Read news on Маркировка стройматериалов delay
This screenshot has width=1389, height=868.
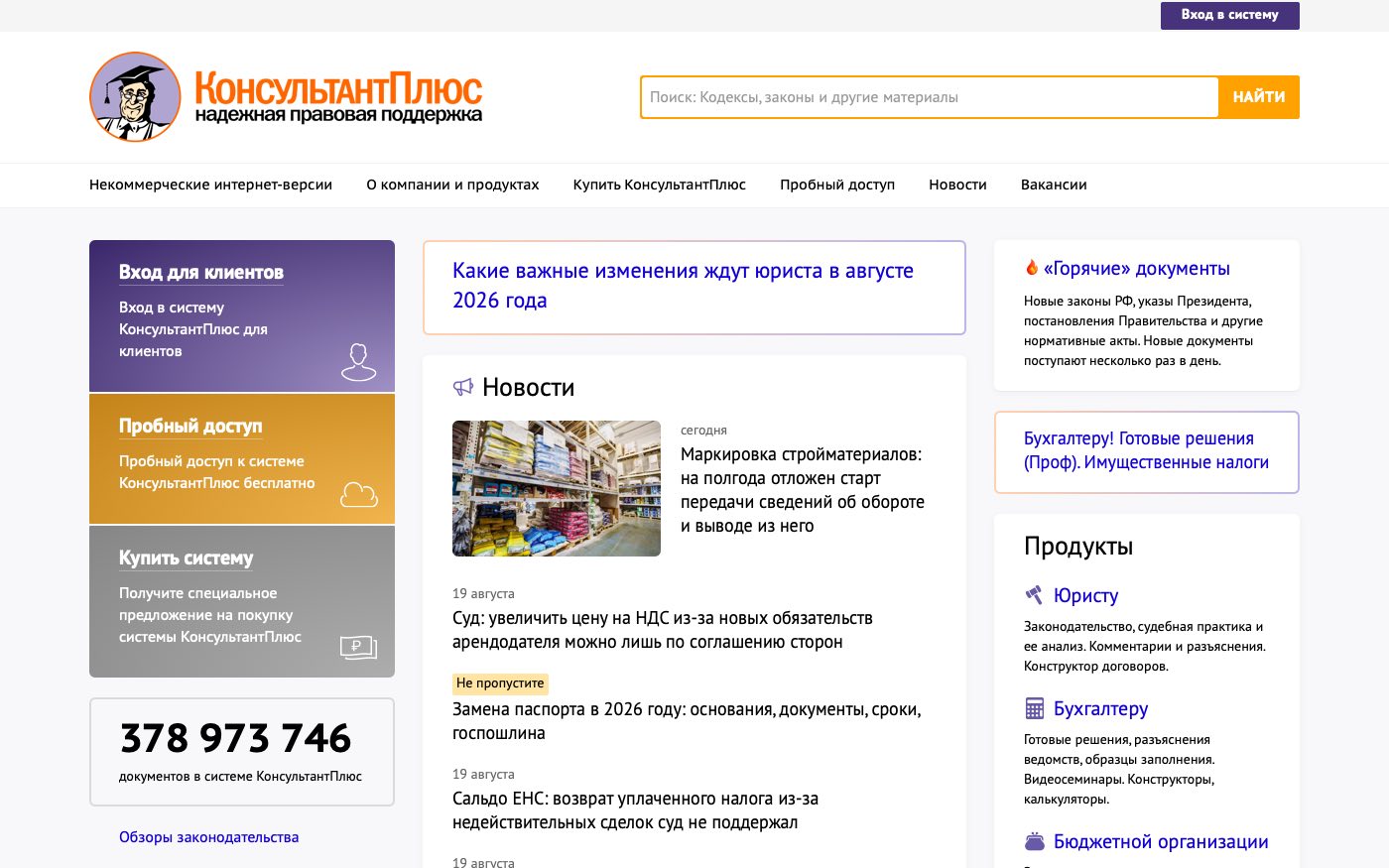click(x=803, y=490)
